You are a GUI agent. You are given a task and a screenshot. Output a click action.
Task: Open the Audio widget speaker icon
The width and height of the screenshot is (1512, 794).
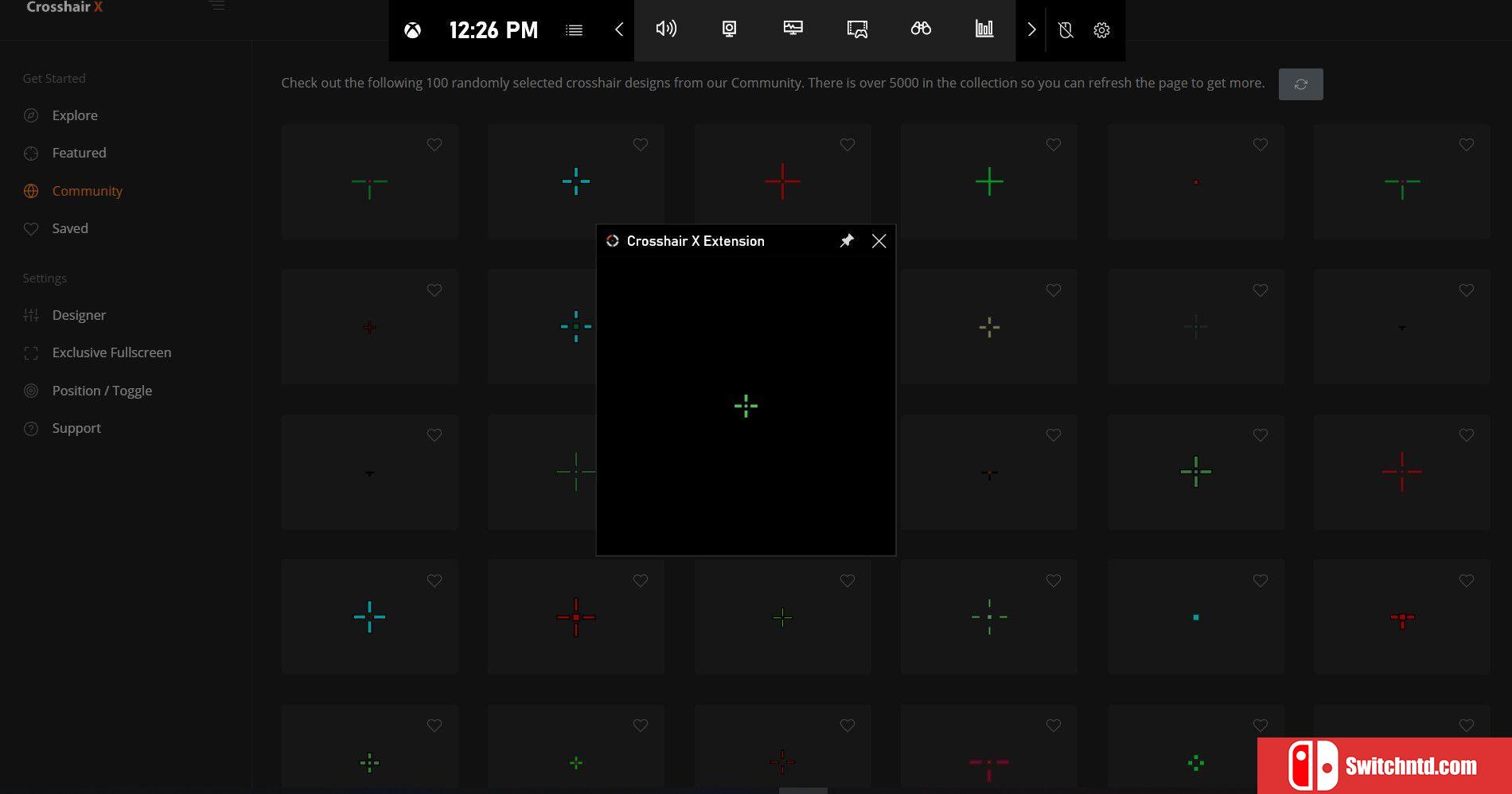click(666, 29)
